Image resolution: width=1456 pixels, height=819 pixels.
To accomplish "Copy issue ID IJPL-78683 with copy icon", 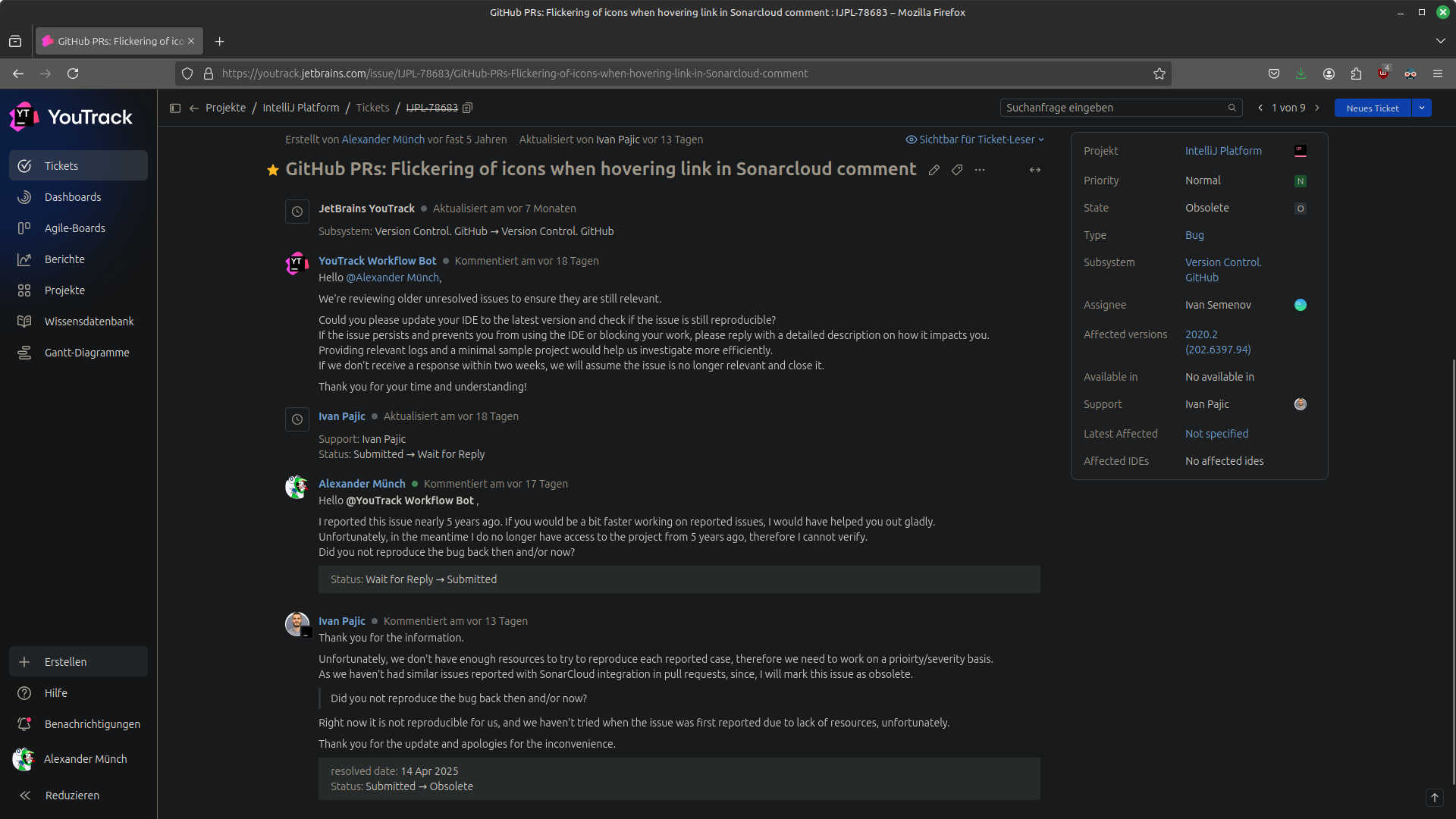I will (x=468, y=108).
